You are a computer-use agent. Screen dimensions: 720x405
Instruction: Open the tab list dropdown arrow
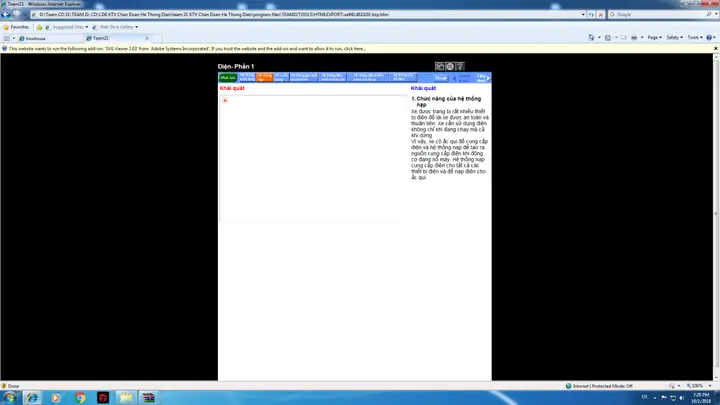coord(14,38)
